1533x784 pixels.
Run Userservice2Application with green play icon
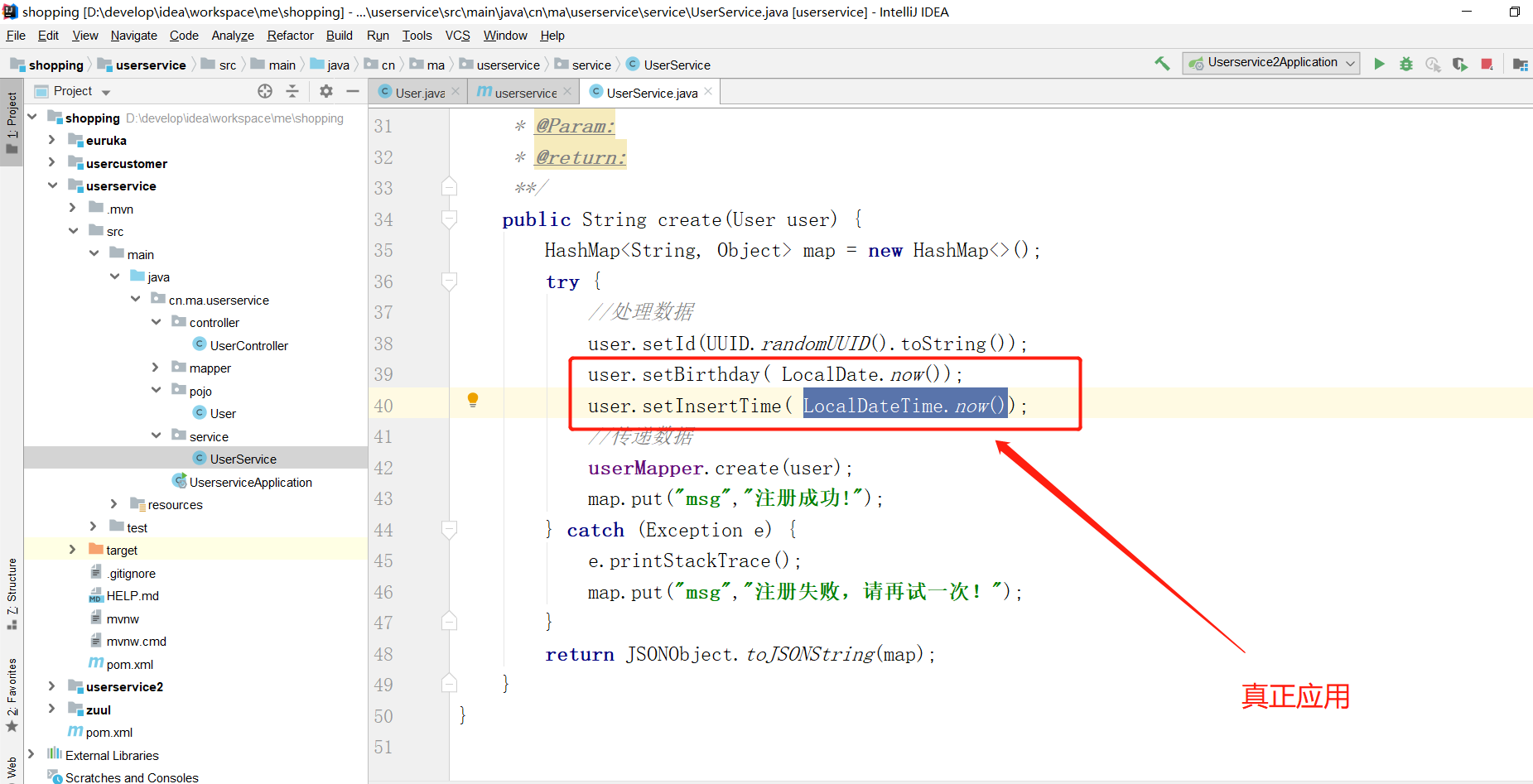(x=1379, y=64)
